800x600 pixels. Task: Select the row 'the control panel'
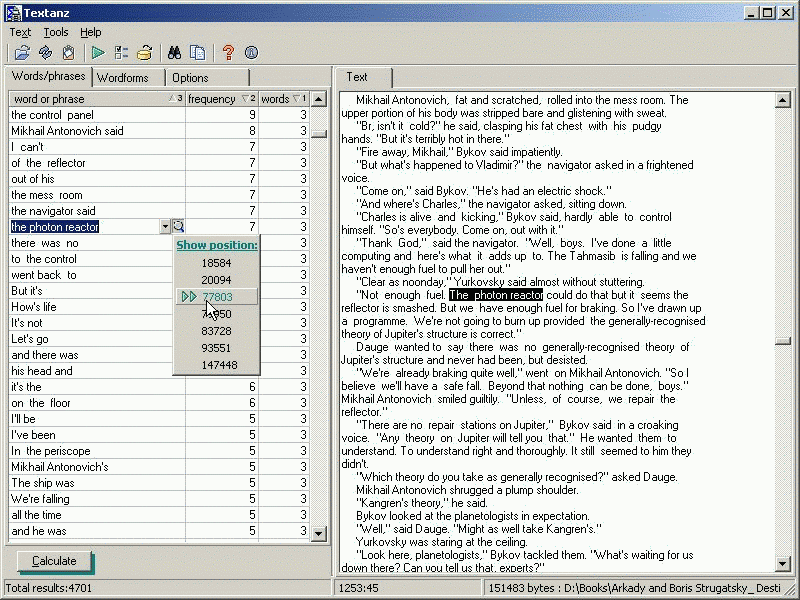159,115
